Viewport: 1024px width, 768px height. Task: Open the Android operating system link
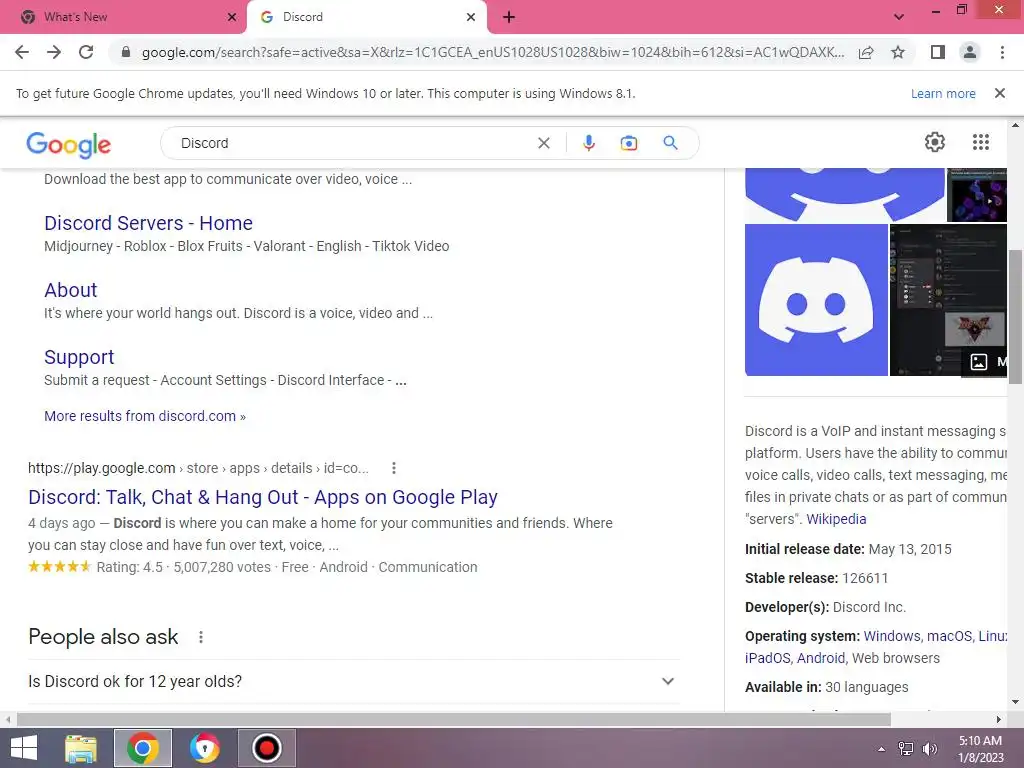click(x=820, y=658)
